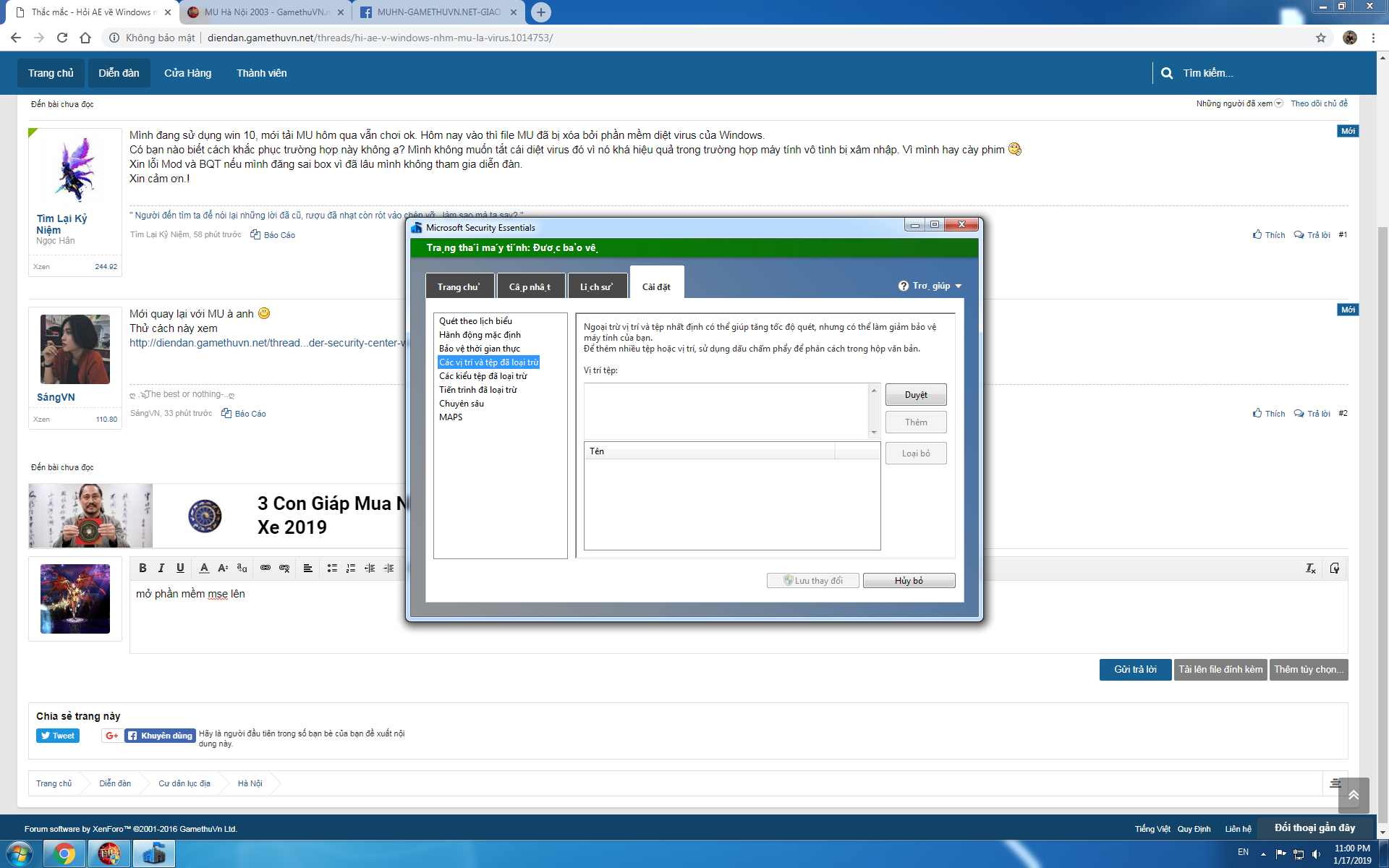Select the MAPS setting

451,417
